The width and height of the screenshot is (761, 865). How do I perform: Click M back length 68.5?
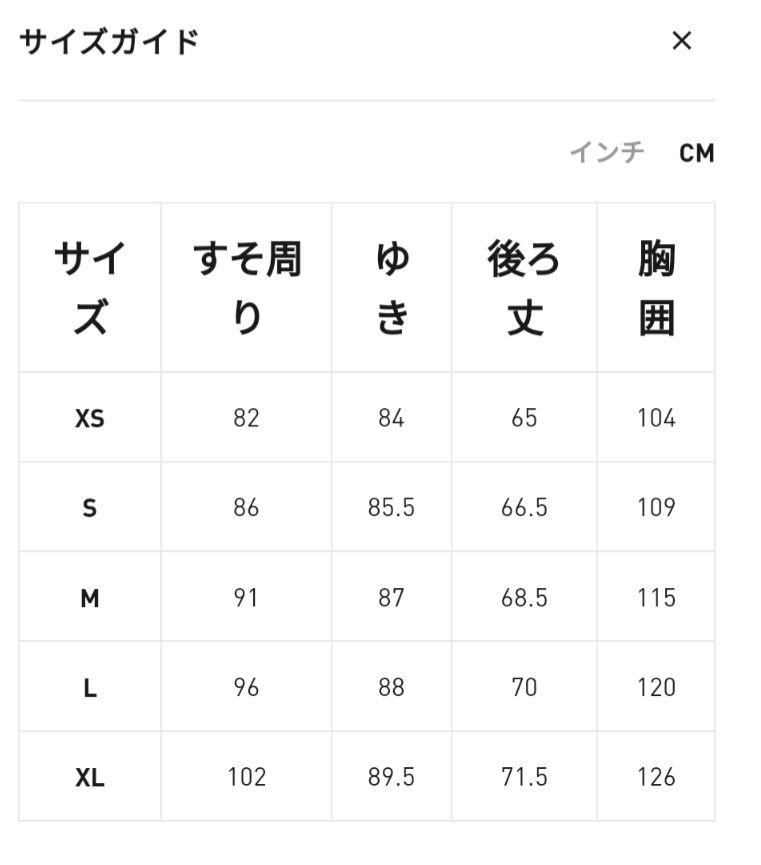click(524, 598)
